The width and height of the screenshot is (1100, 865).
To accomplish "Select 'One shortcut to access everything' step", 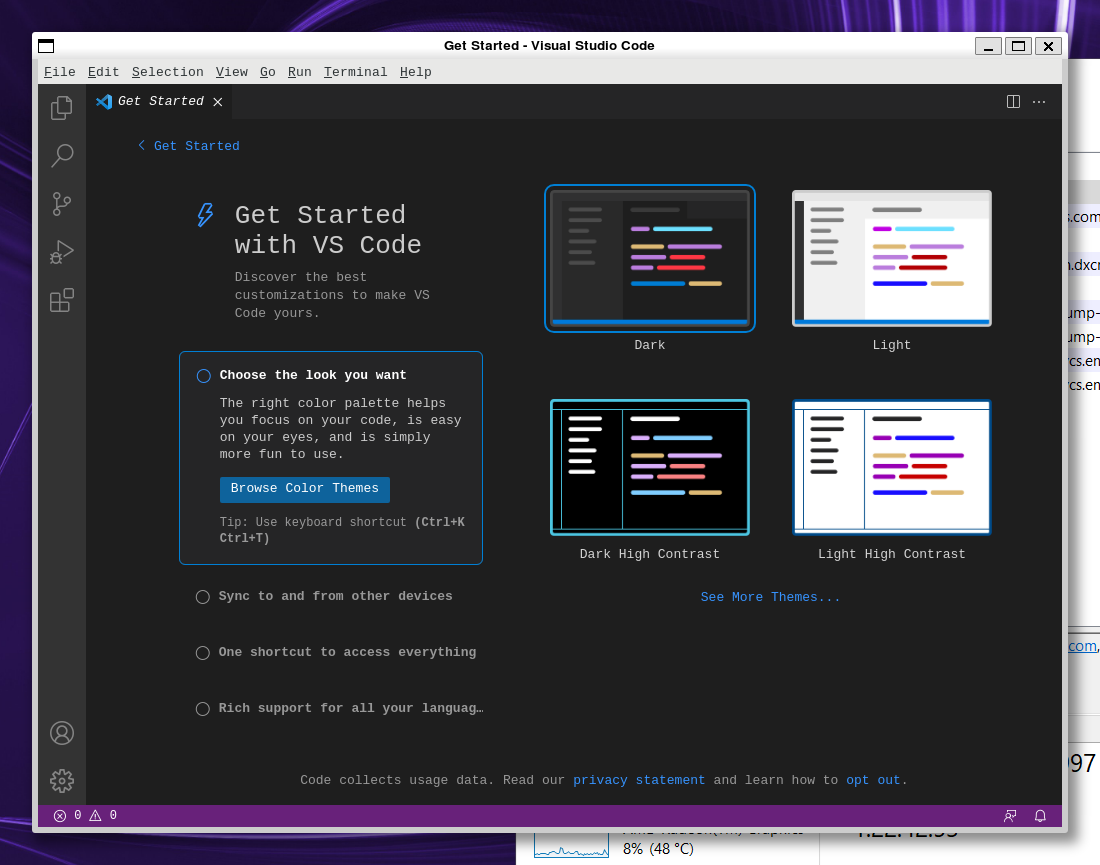I will [347, 652].
